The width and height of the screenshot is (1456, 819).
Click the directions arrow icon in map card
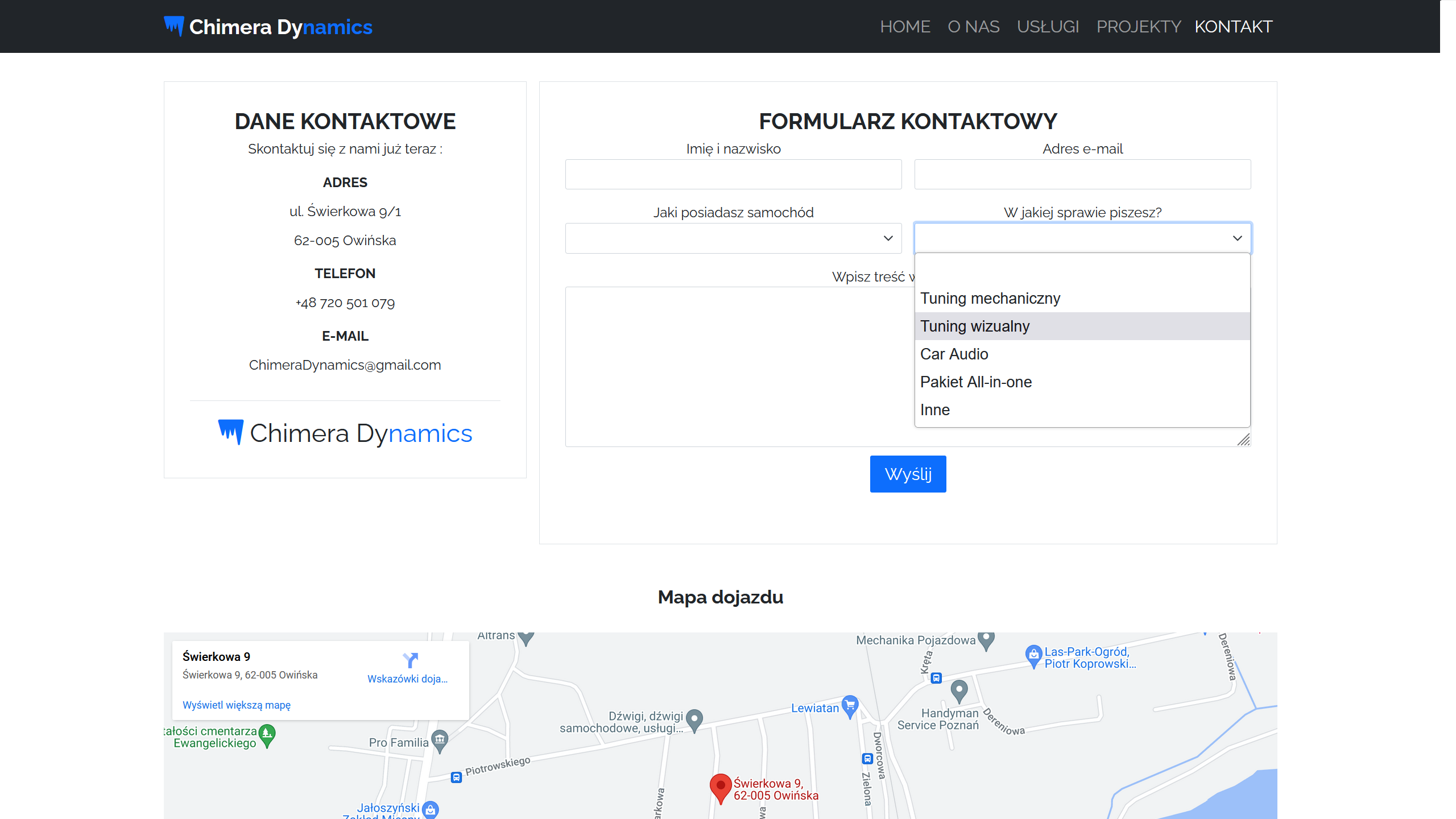(410, 660)
